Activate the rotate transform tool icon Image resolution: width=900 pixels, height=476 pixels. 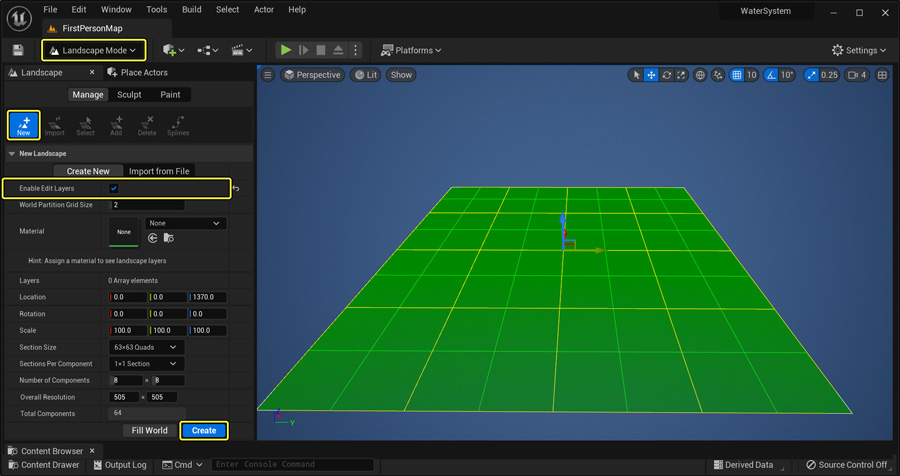coord(666,75)
